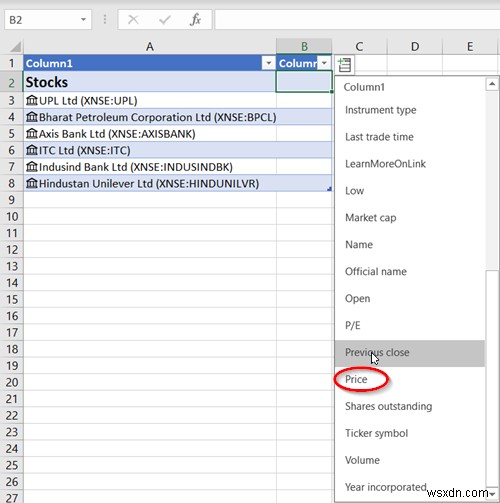Click inside the formula bar input
Viewport: 500px width, 503px height.
tap(357, 20)
